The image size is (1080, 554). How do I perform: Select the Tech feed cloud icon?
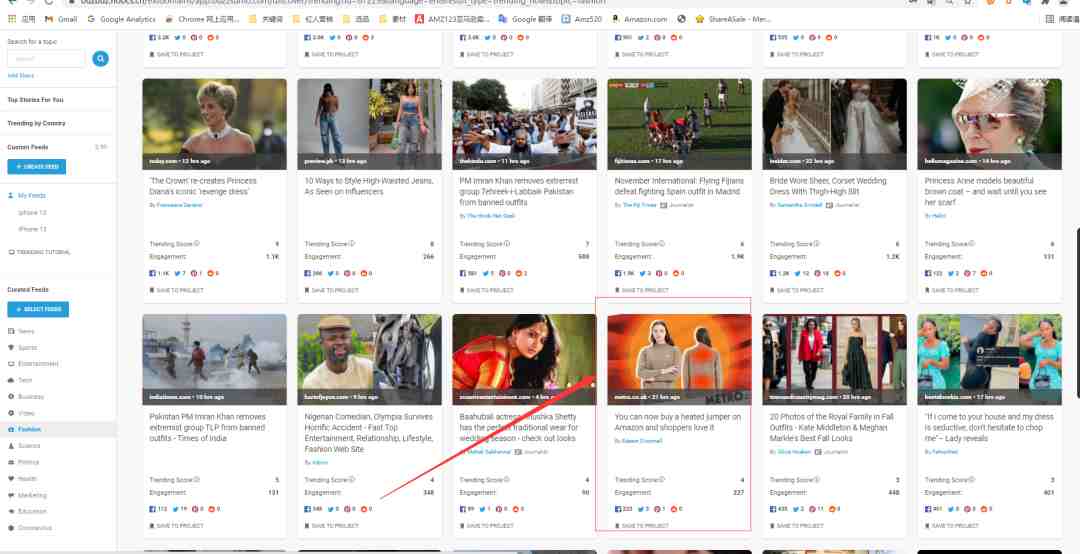click(11, 380)
